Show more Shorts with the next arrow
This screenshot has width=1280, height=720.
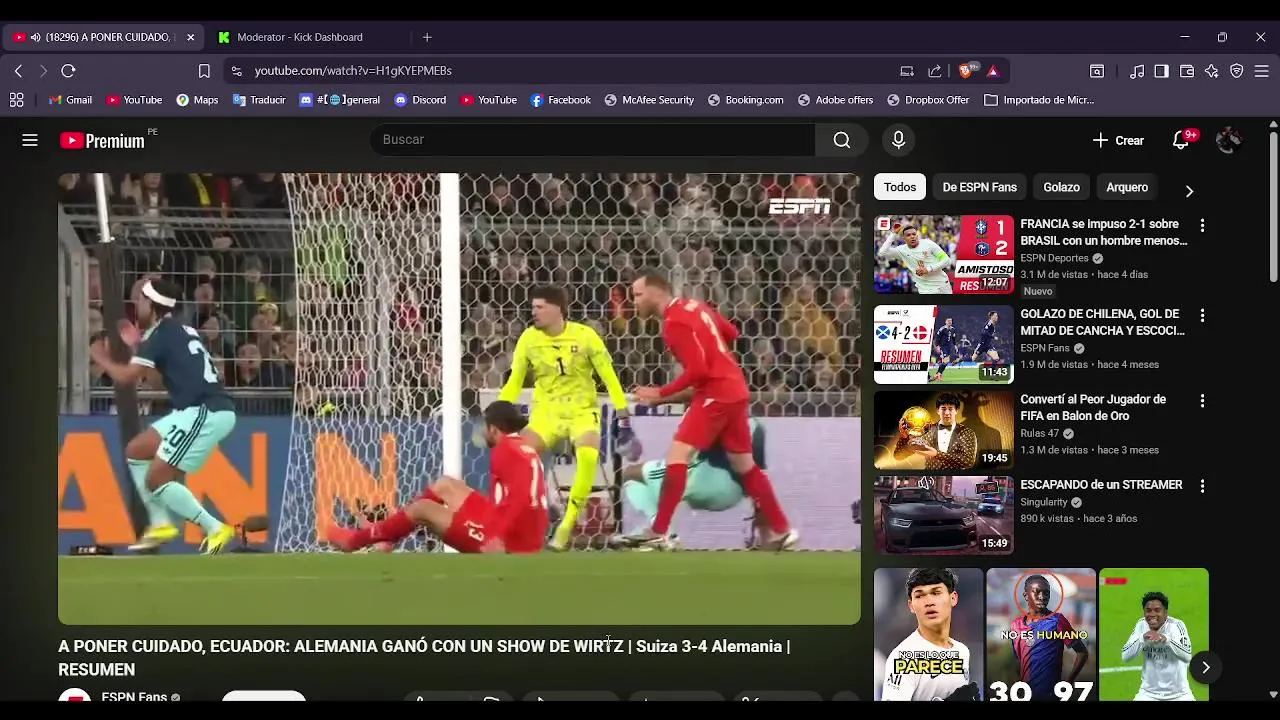pyautogui.click(x=1206, y=667)
